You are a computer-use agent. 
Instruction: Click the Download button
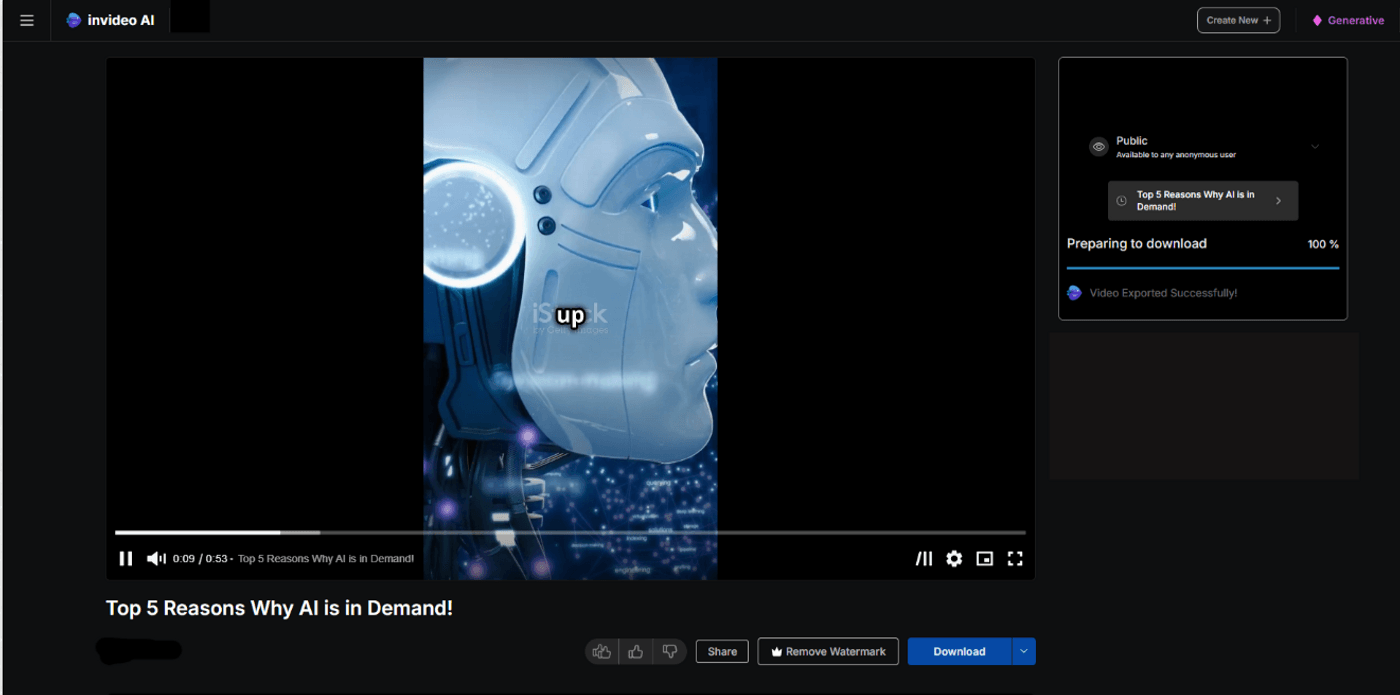coord(958,651)
